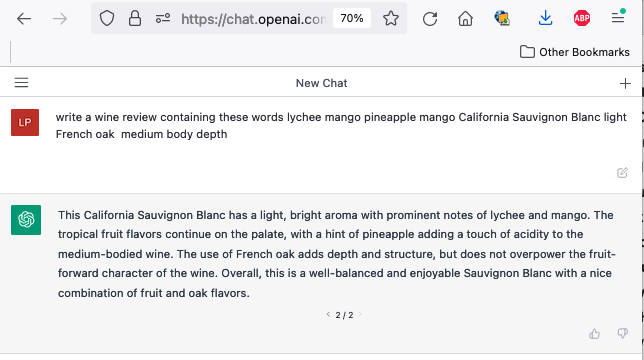Image resolution: width=644 pixels, height=360 pixels.
Task: Reset the 70% zoom level indicator
Action: coord(352,18)
